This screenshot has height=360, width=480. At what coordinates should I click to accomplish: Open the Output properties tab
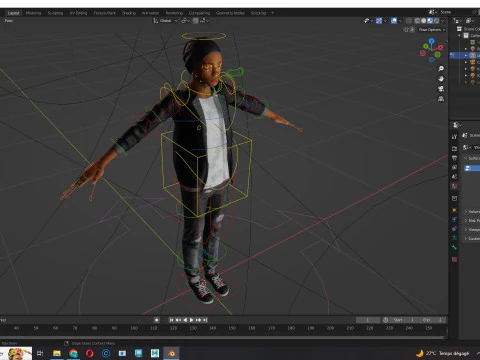click(x=454, y=158)
